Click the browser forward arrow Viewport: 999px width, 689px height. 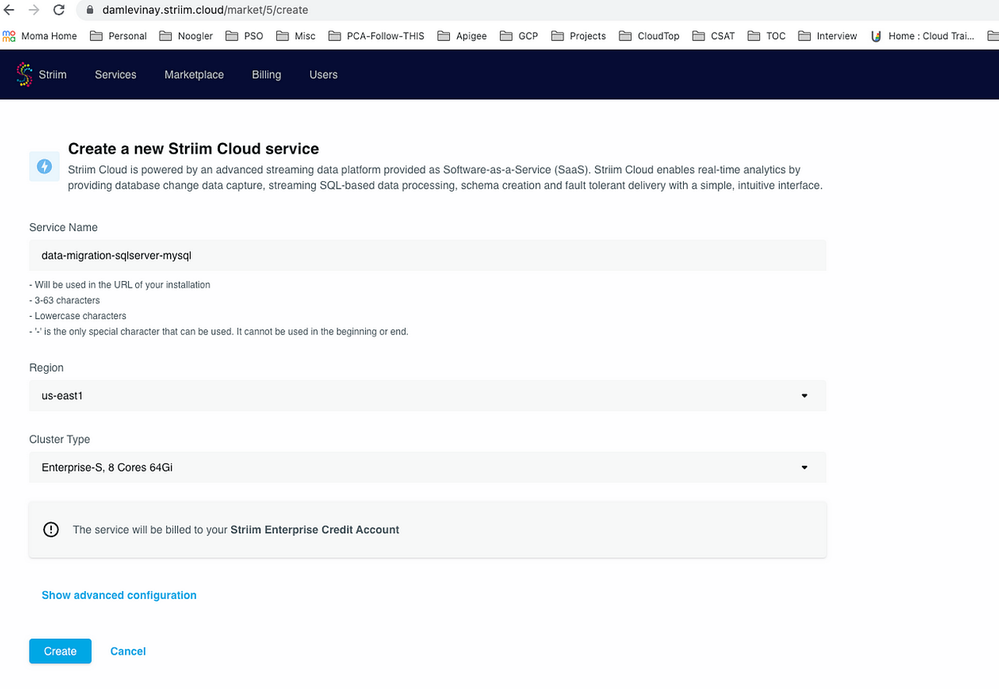point(34,10)
